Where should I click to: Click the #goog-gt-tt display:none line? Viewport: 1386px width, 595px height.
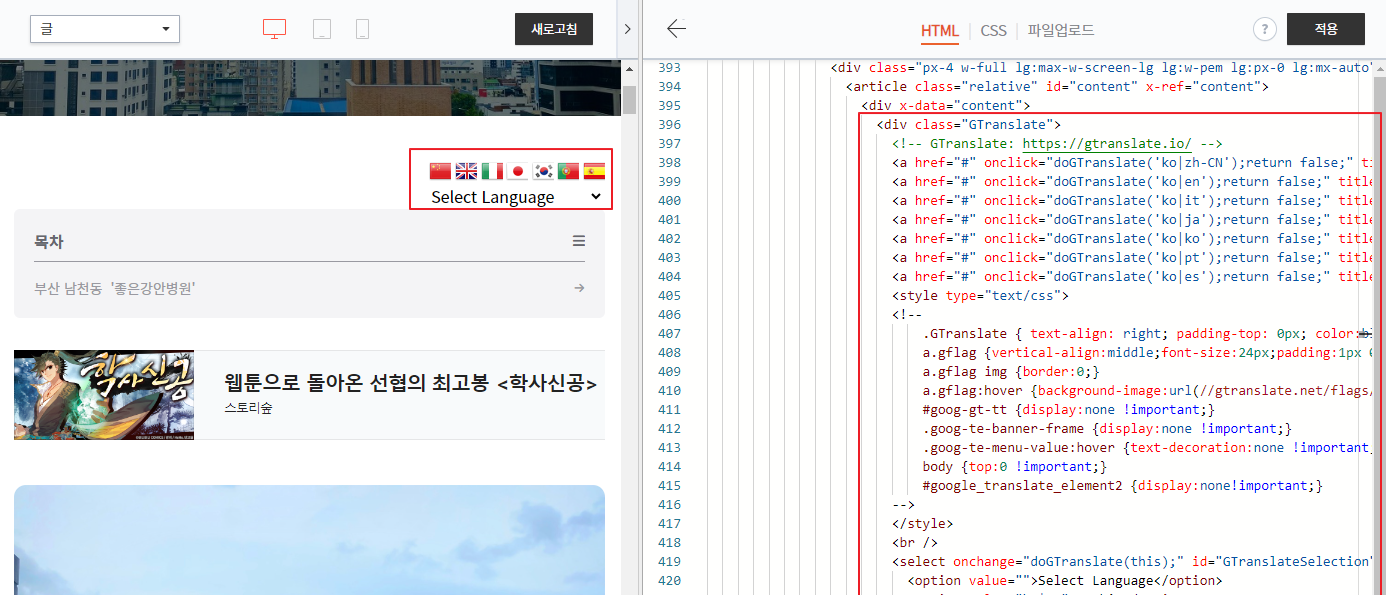pos(1069,410)
